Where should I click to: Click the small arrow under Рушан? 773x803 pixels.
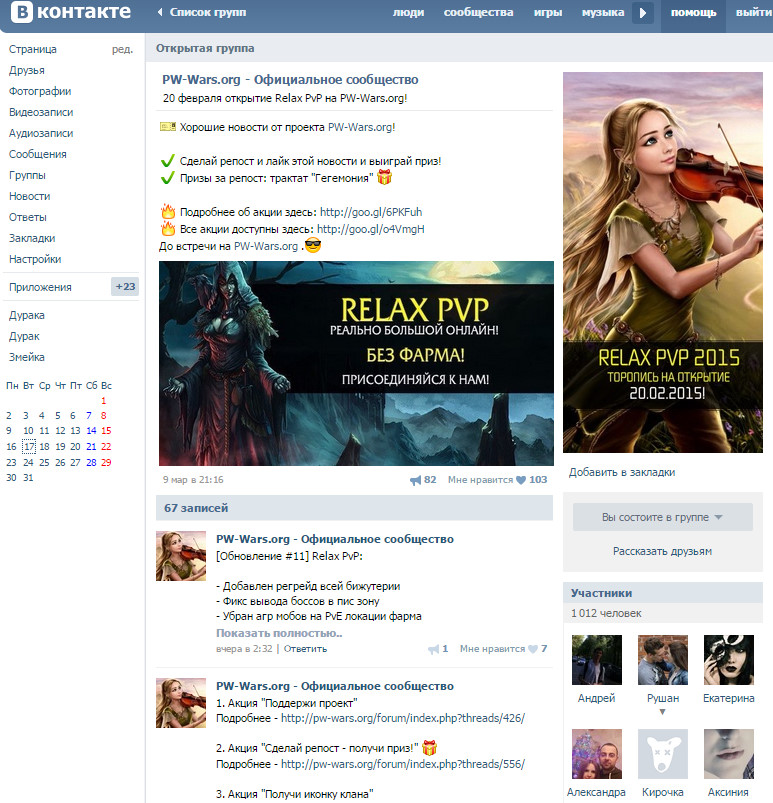coord(662,712)
